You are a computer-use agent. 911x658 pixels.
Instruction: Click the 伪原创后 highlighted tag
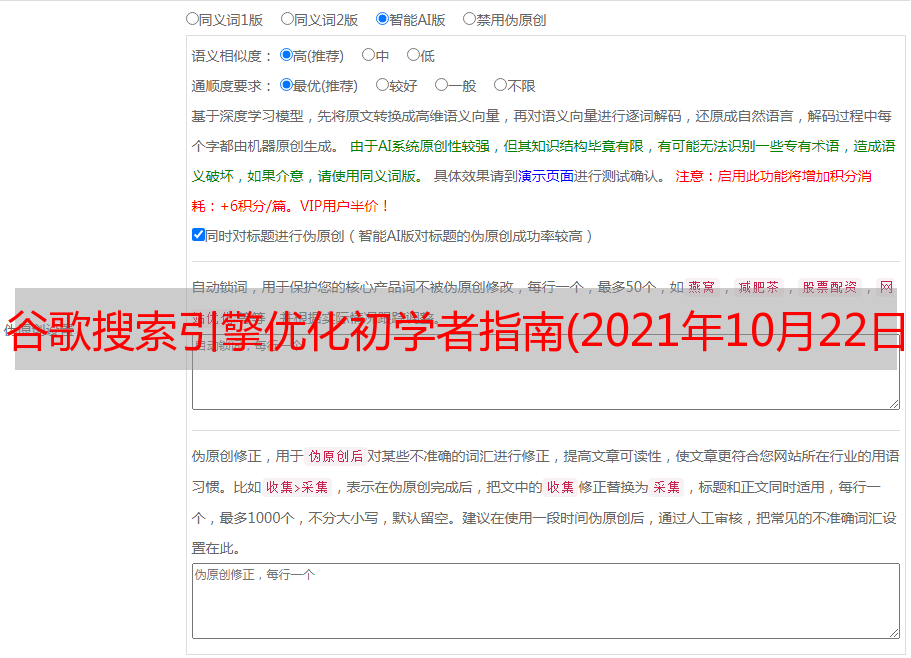336,456
